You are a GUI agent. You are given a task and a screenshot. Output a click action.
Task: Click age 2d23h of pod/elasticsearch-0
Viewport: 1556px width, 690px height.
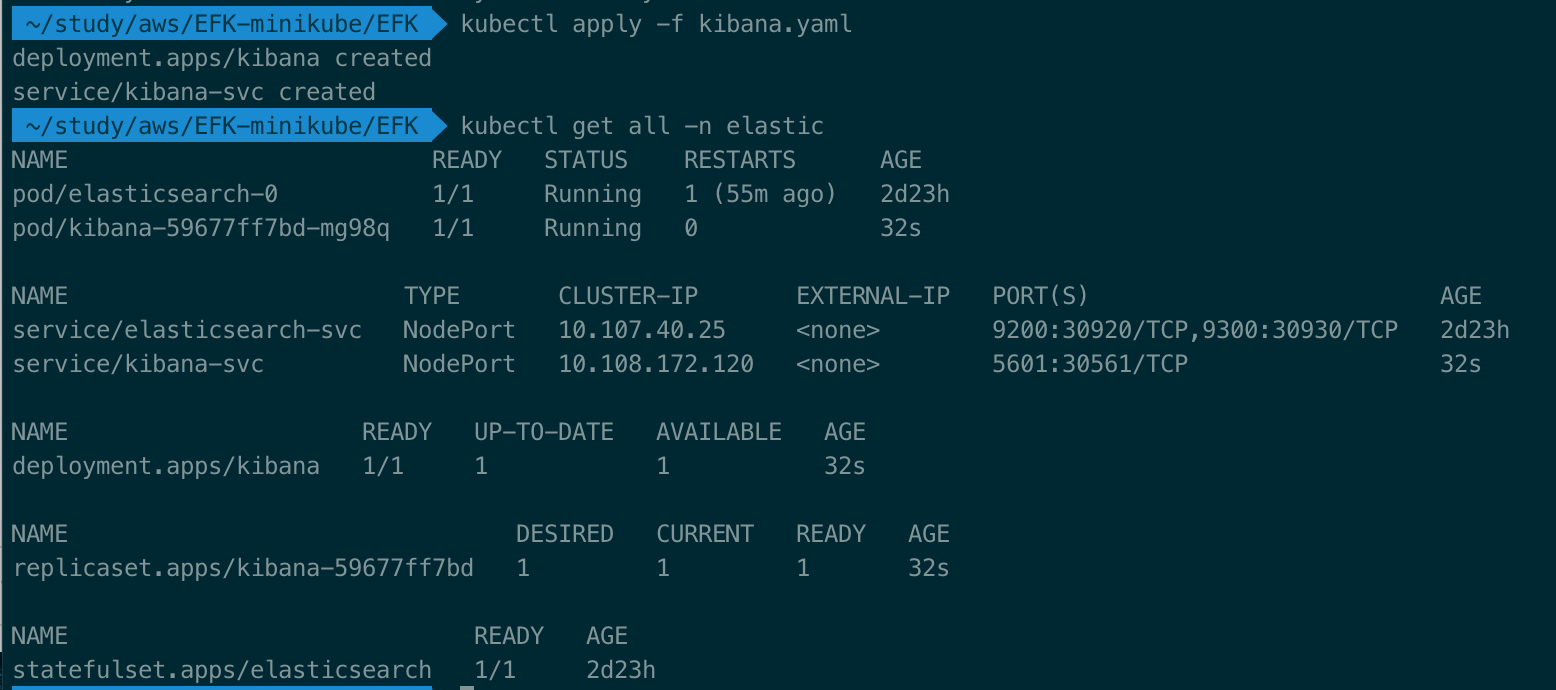pyautogui.click(x=915, y=194)
